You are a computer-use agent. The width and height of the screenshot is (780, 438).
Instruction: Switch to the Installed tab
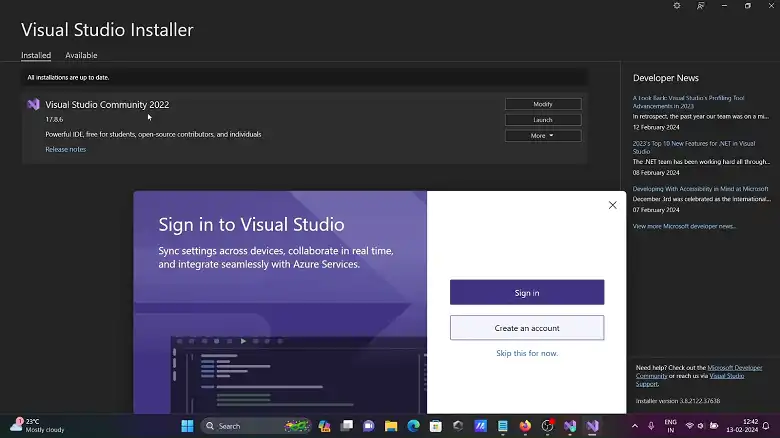coord(36,55)
